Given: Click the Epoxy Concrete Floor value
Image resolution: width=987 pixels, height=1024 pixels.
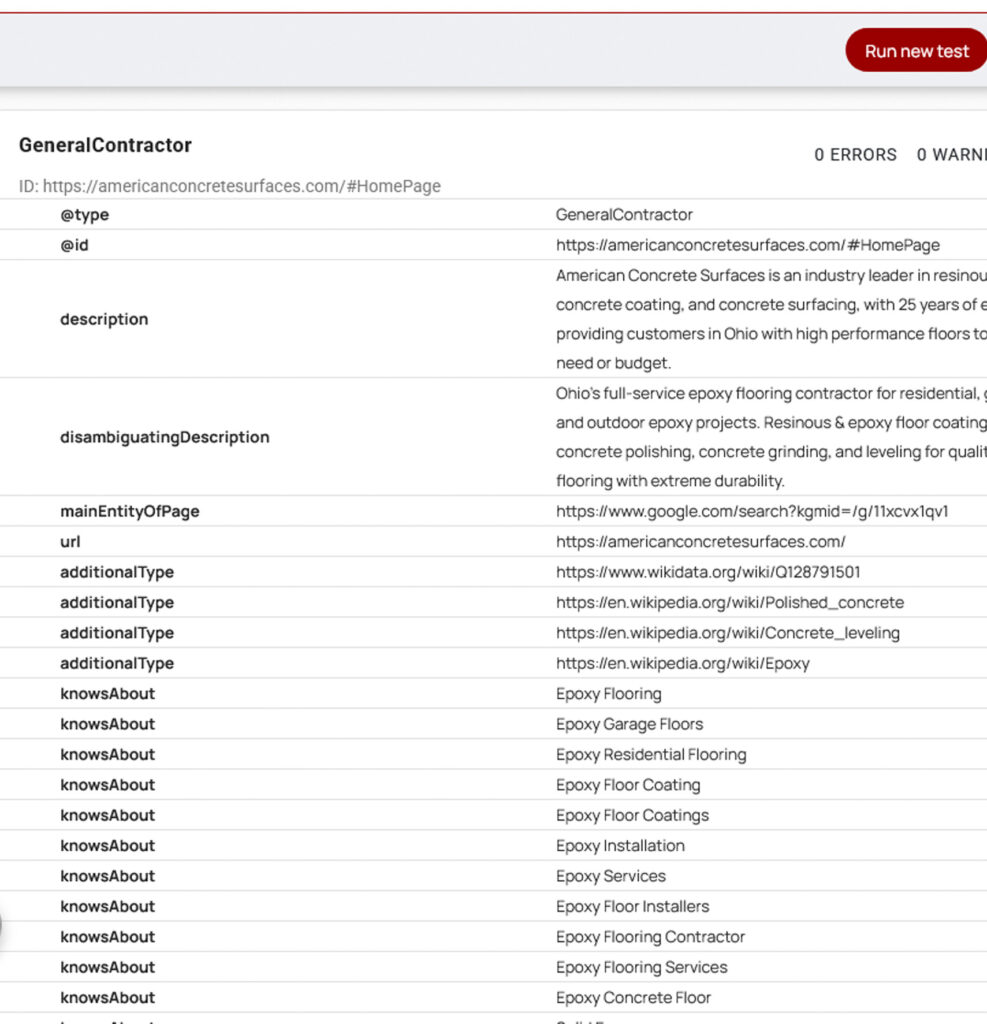Looking at the screenshot, I should pyautogui.click(x=633, y=997).
